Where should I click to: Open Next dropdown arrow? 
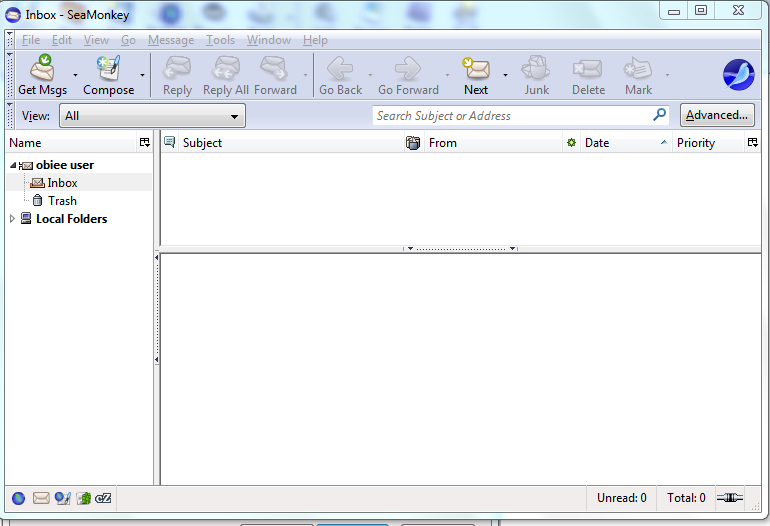505,75
